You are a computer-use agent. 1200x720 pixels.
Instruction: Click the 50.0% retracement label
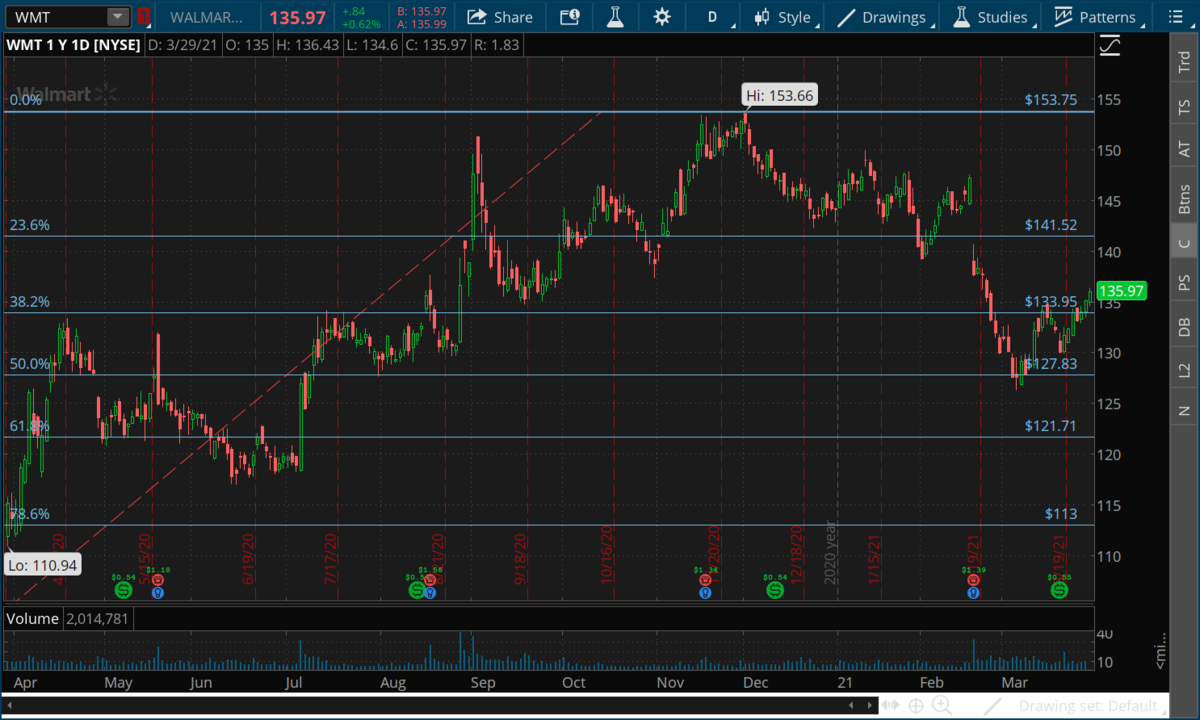pyautogui.click(x=30, y=364)
